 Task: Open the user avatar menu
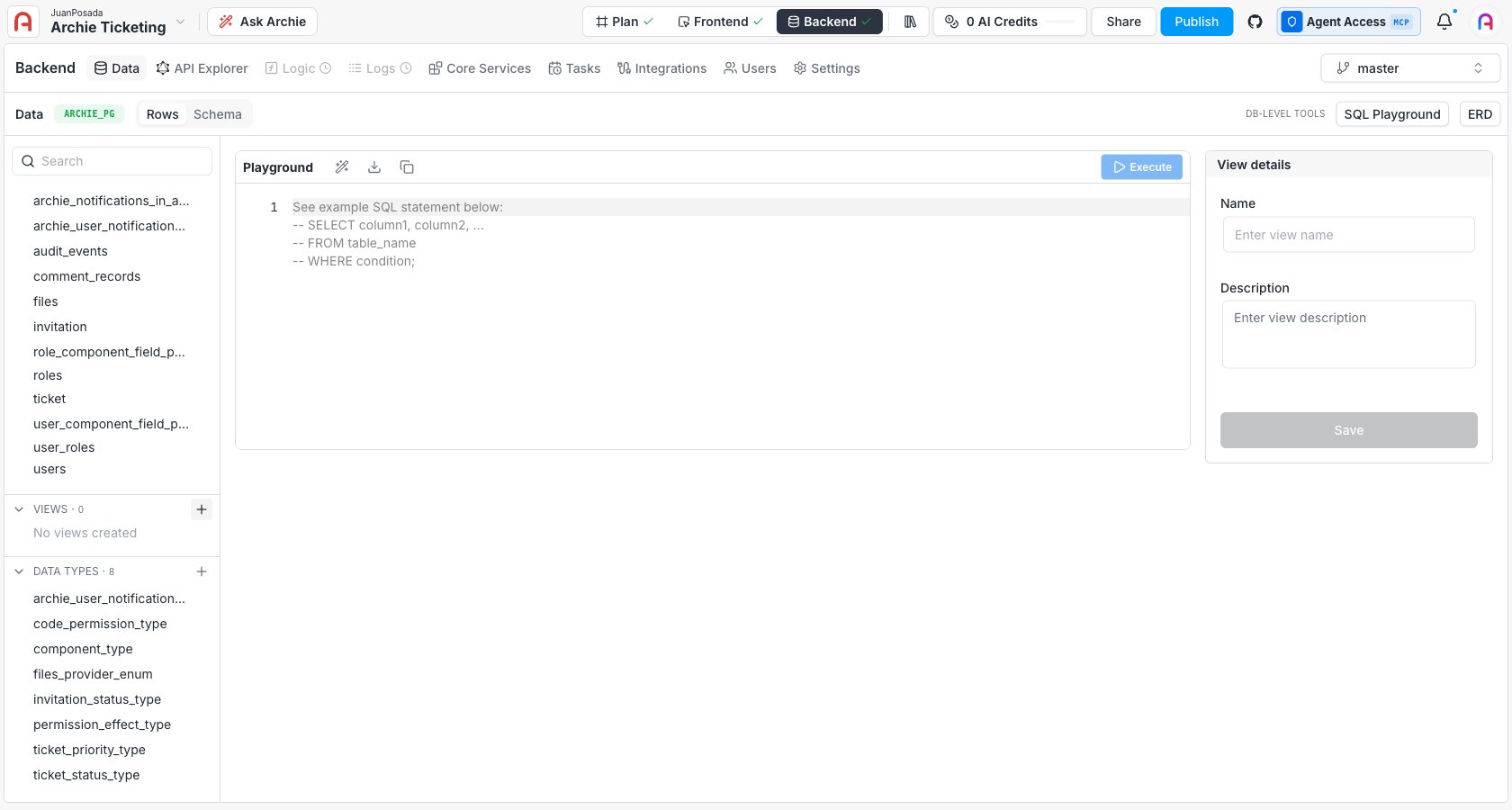[1486, 22]
